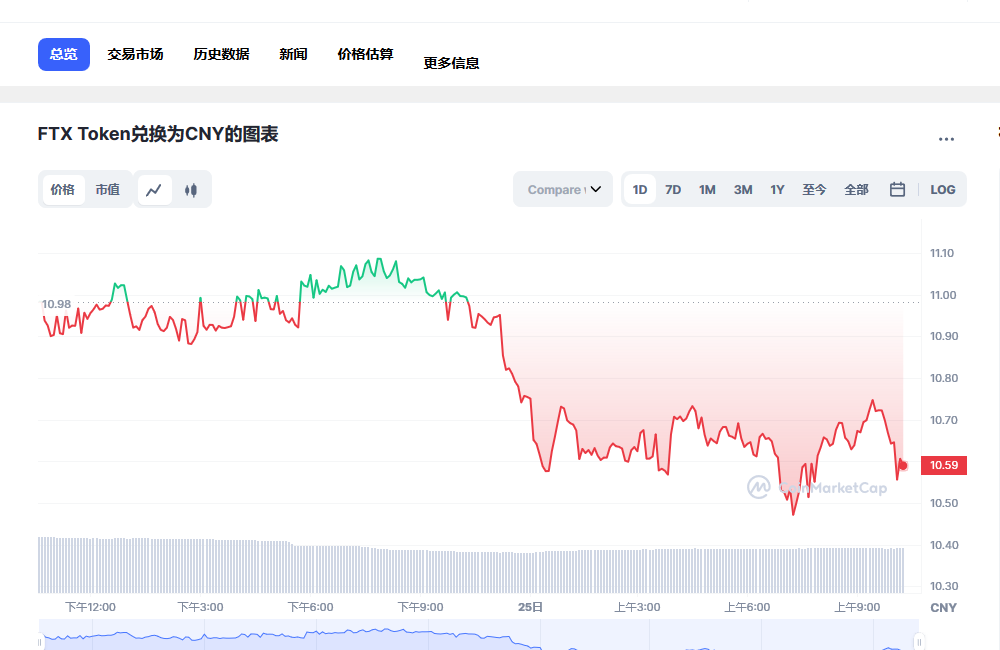Switch to line chart view icon
This screenshot has height=650, width=1000.
[x=154, y=190]
